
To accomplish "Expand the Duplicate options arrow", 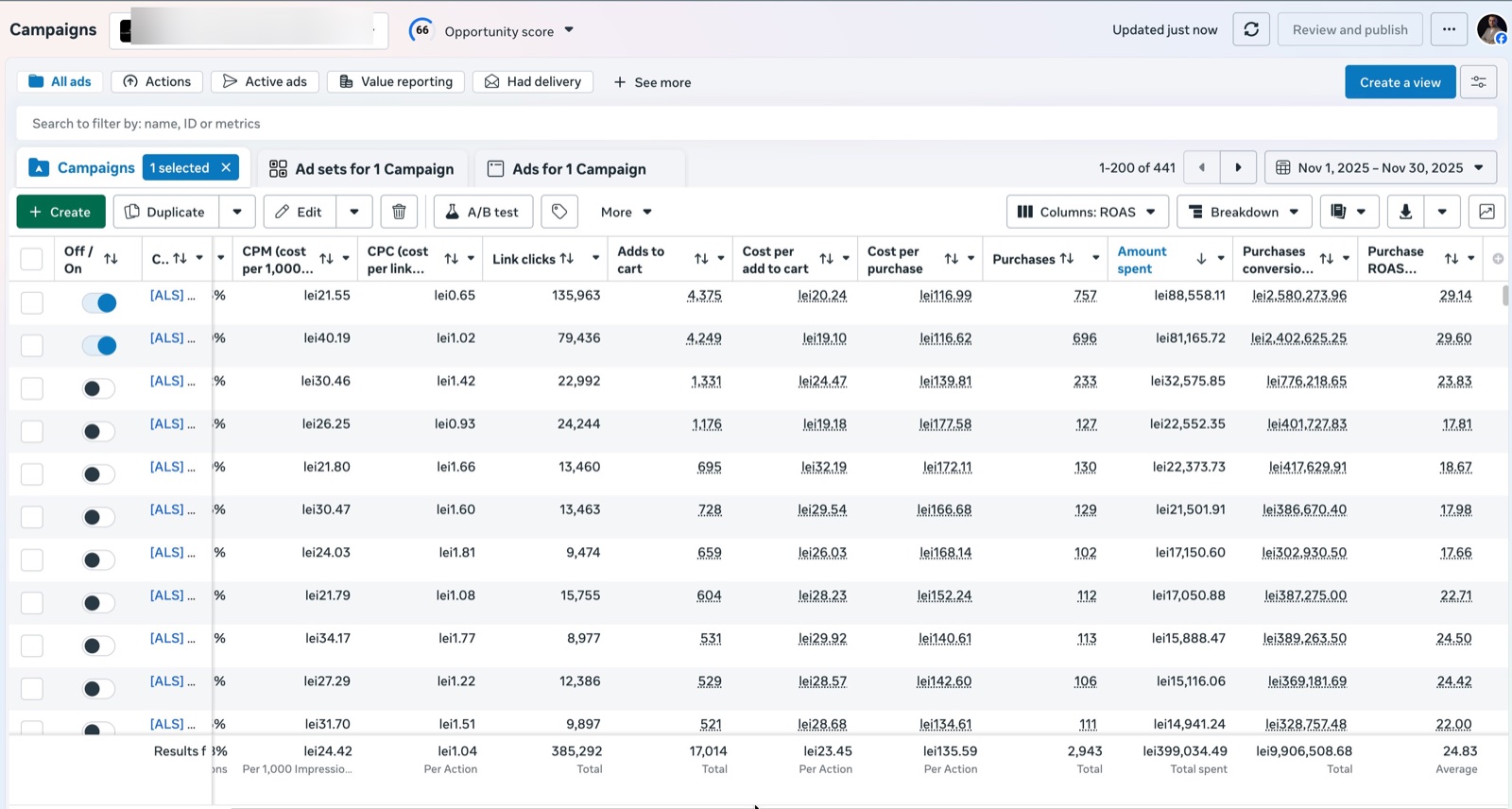I will point(237,212).
